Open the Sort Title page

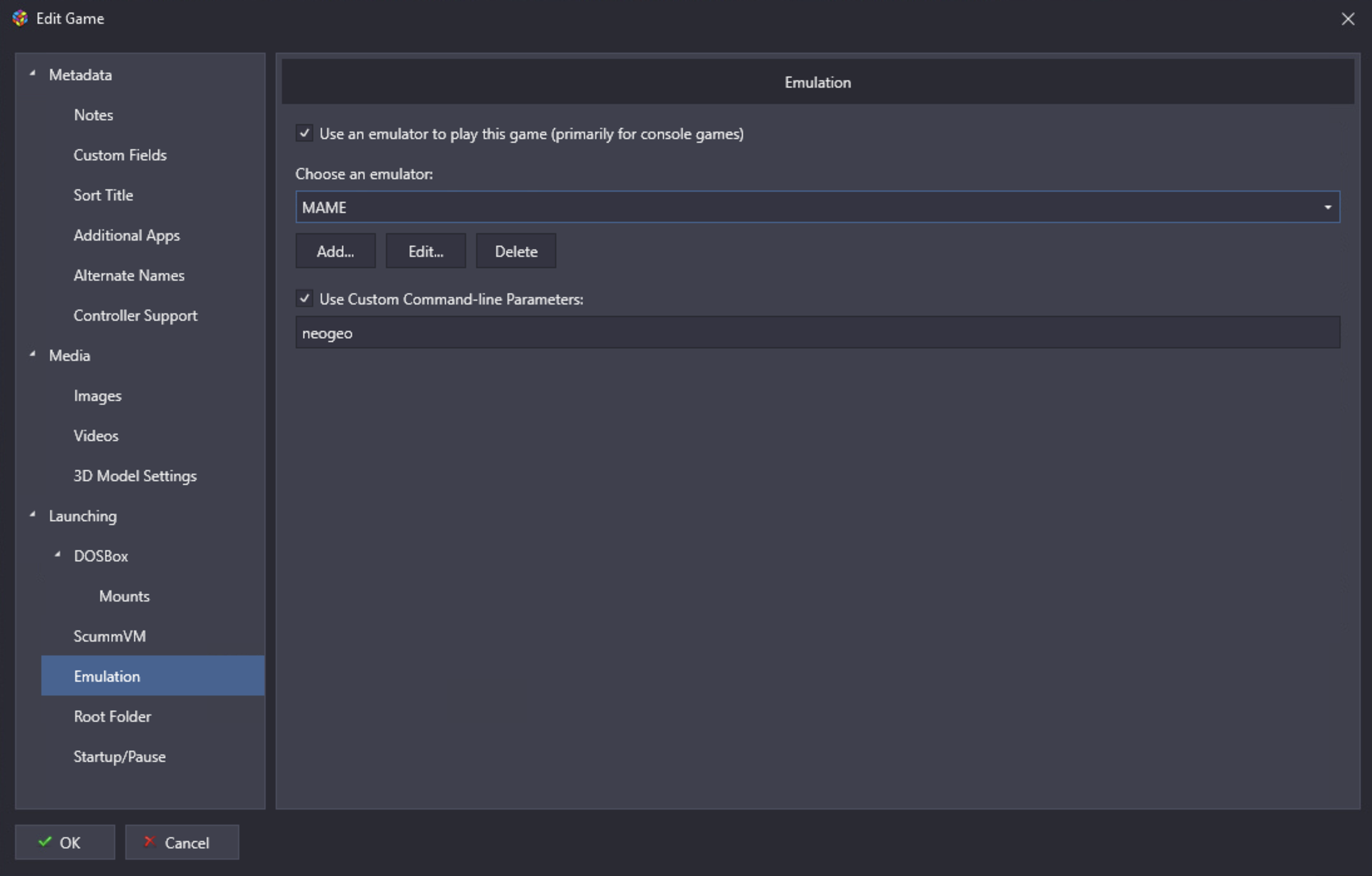point(103,196)
